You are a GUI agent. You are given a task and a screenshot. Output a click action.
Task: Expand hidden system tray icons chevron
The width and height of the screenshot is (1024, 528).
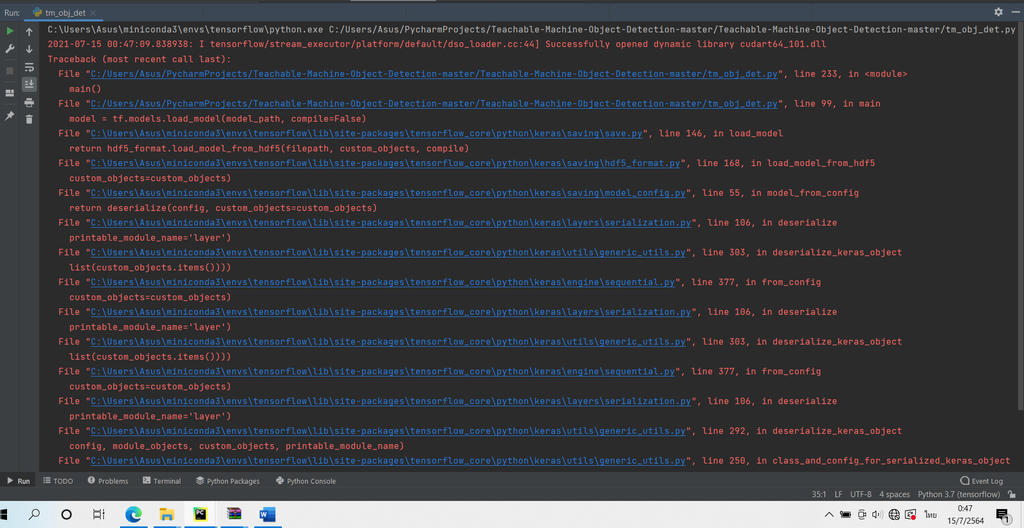(829, 515)
